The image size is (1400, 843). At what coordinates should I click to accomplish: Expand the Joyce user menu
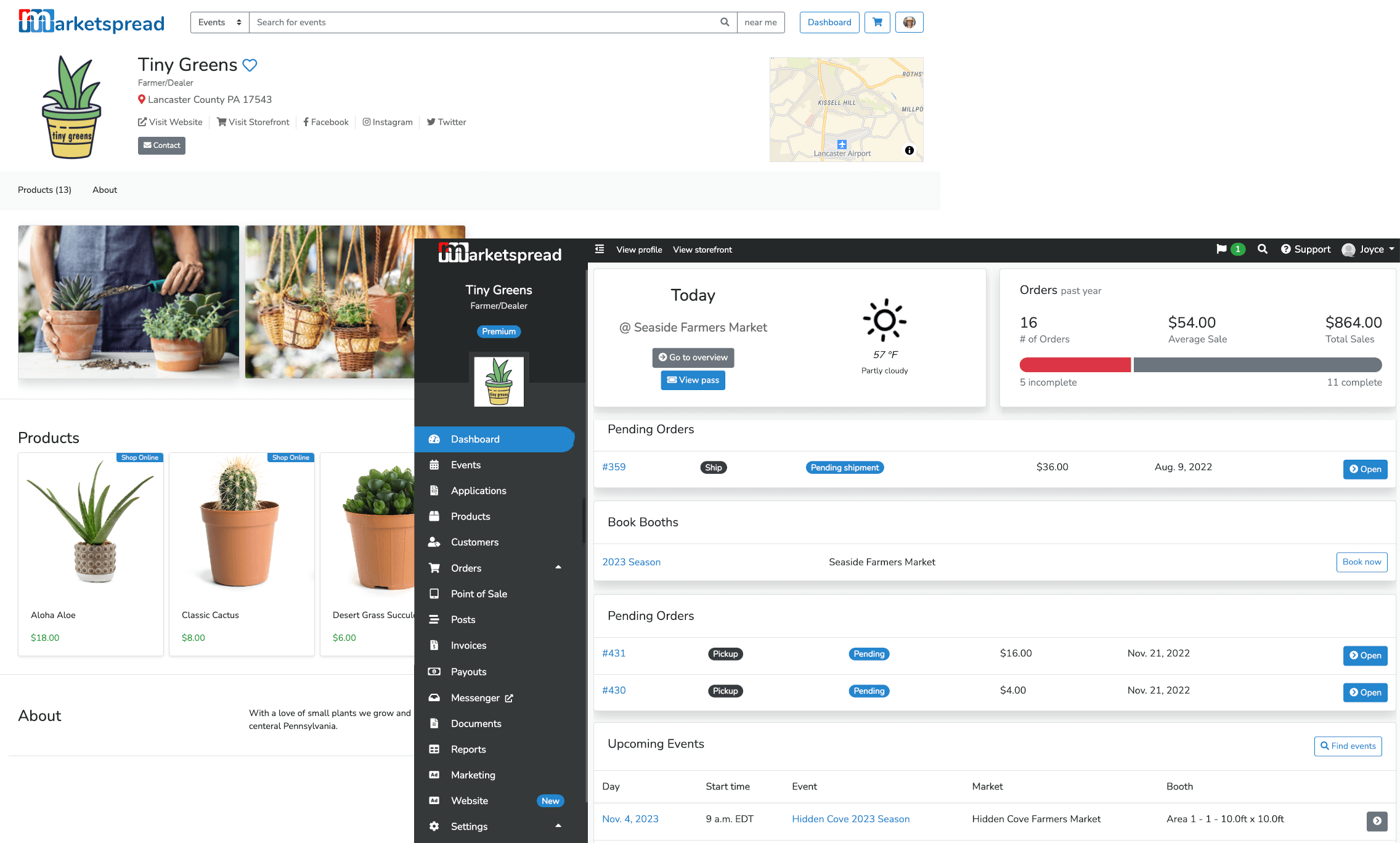pos(1372,249)
